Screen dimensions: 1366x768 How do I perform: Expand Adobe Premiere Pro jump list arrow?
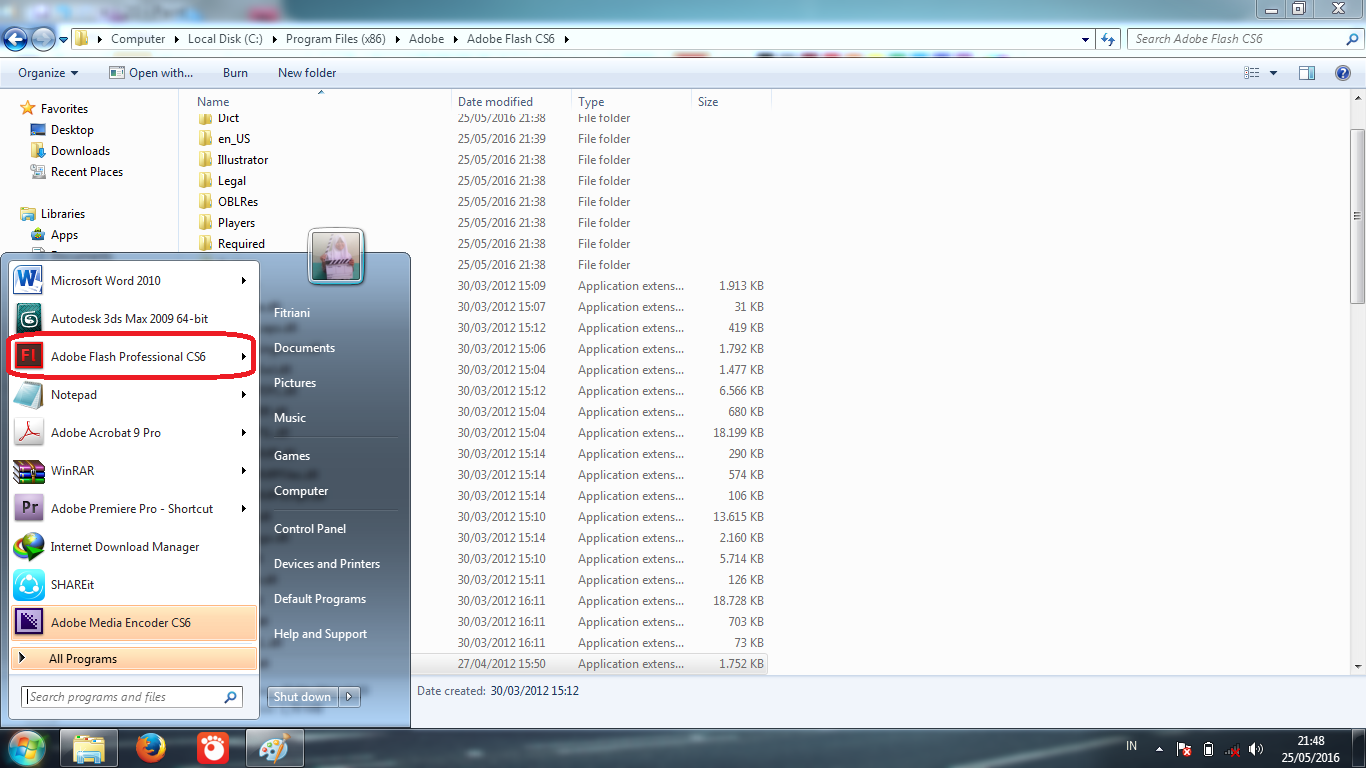(243, 509)
